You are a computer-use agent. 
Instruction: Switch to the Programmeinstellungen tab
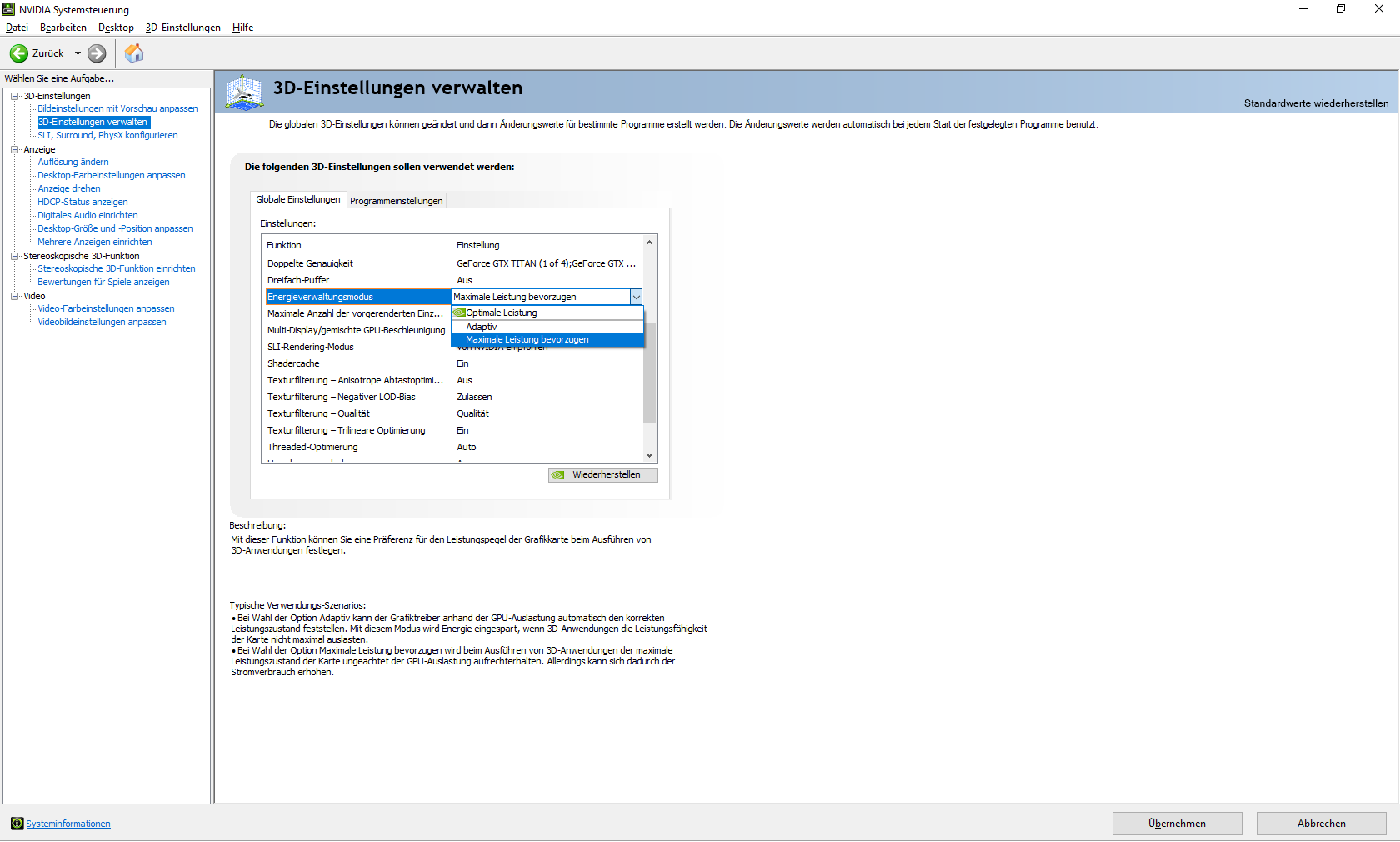pyautogui.click(x=397, y=201)
